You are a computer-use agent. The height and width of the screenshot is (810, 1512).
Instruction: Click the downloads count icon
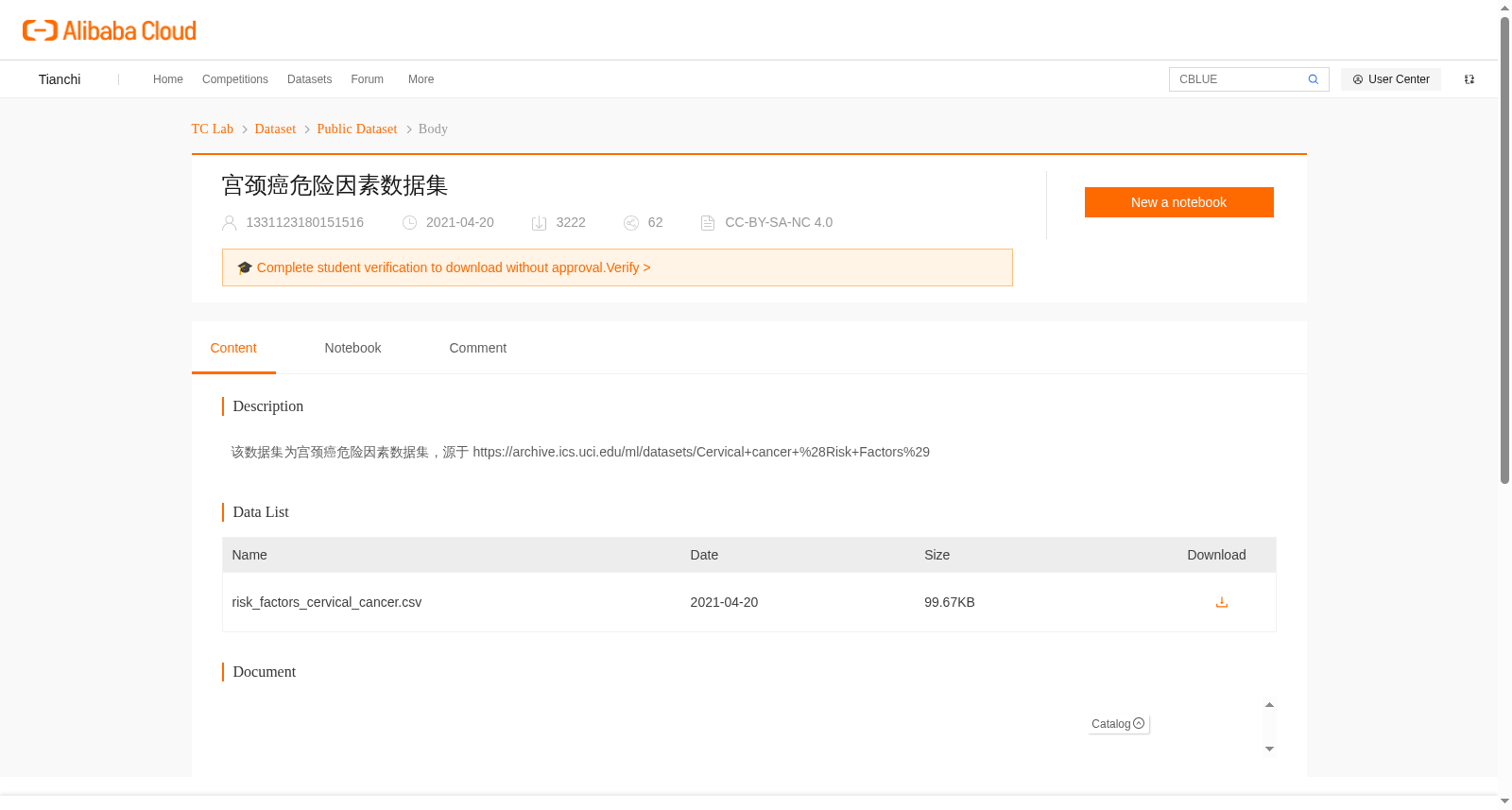coord(539,223)
